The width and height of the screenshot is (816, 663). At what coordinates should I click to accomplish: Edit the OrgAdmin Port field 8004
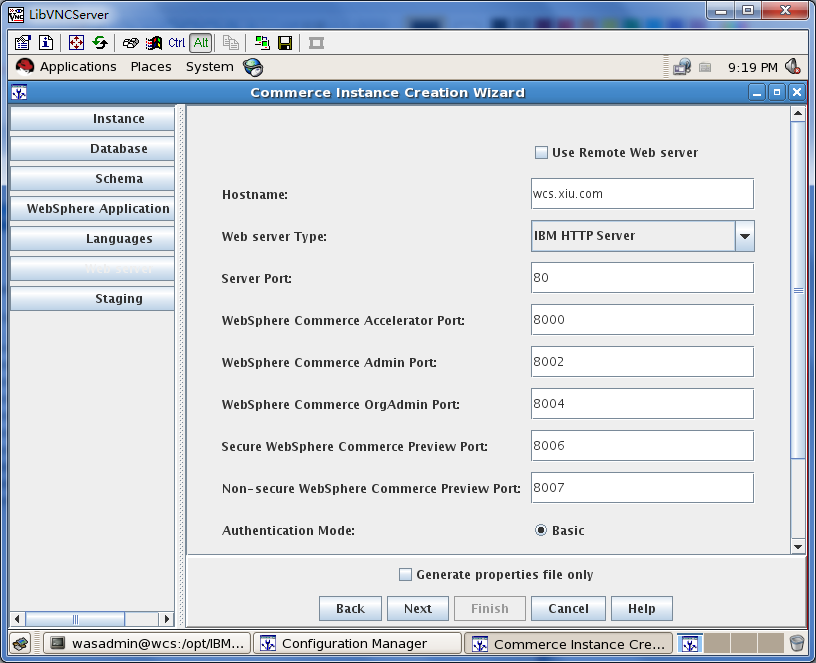click(x=642, y=403)
